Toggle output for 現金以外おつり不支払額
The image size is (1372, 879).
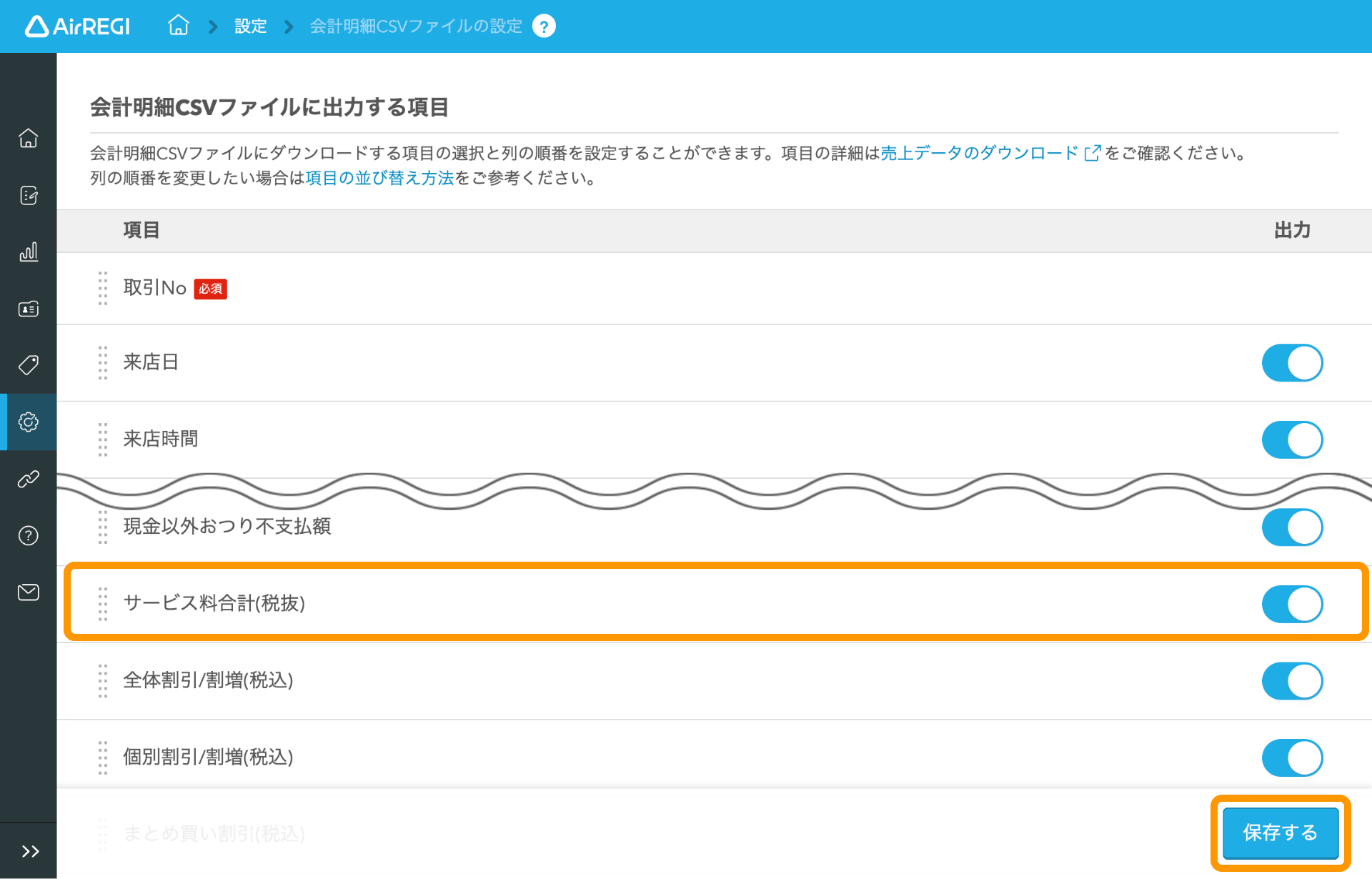1292,527
